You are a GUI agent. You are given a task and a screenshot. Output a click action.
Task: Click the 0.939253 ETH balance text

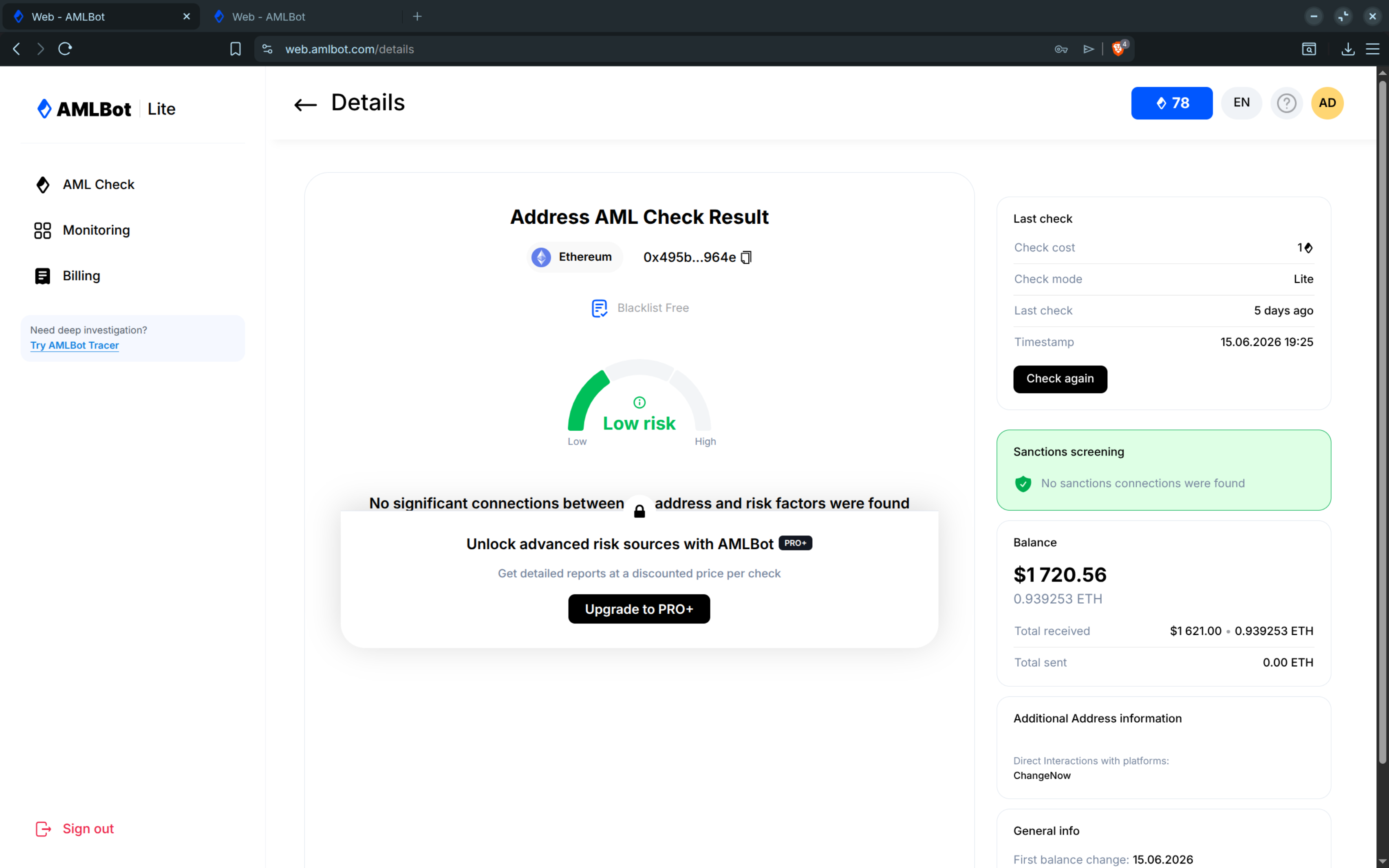(x=1057, y=599)
